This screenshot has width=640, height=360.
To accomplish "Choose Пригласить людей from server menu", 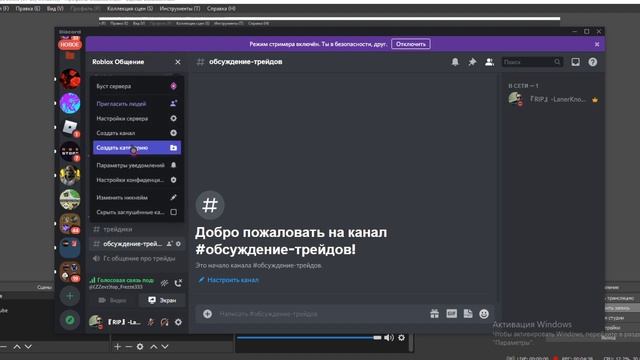I will [137, 104].
